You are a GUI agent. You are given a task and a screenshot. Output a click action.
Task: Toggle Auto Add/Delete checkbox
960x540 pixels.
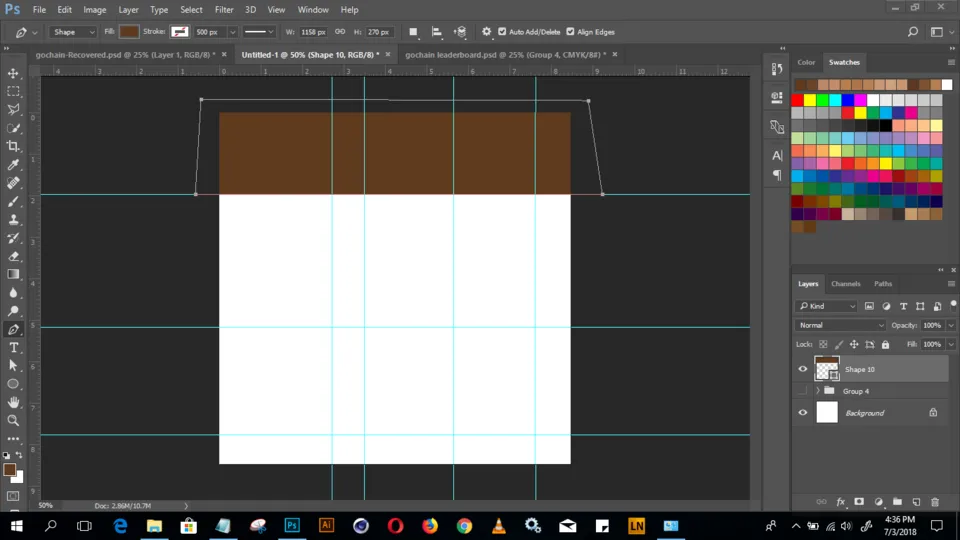(502, 32)
